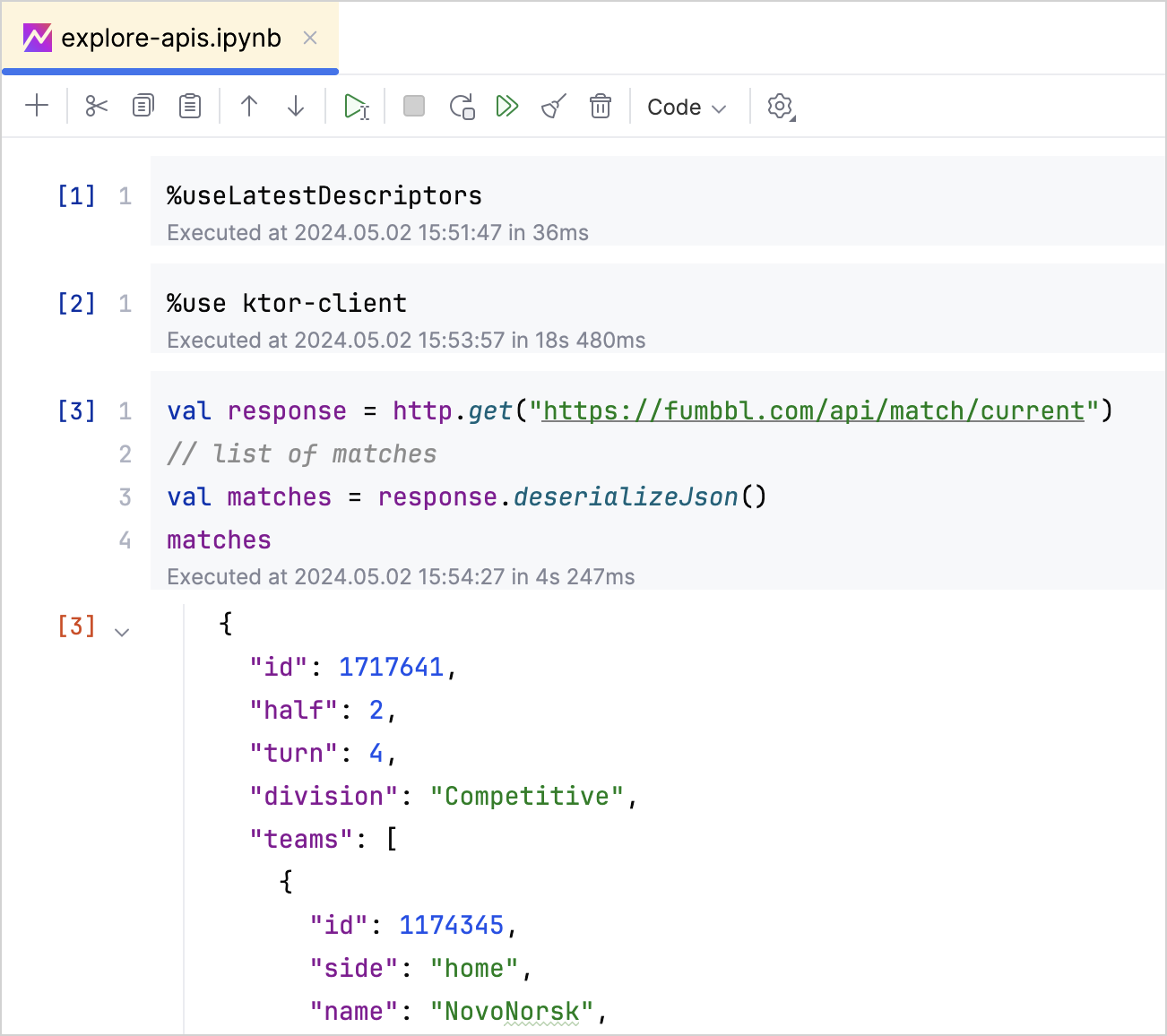Image resolution: width=1167 pixels, height=1036 pixels.
Task: Open the Code cell type dropdown
Action: coord(686,107)
